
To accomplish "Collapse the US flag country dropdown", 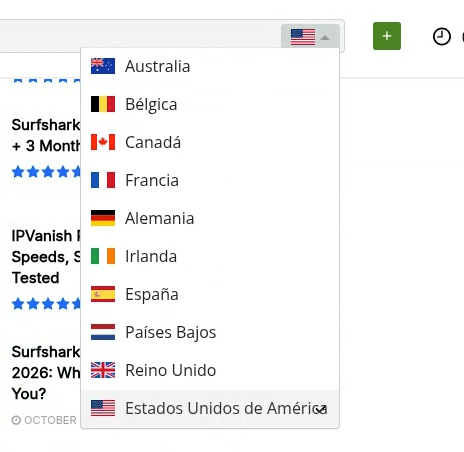I will tap(310, 37).
